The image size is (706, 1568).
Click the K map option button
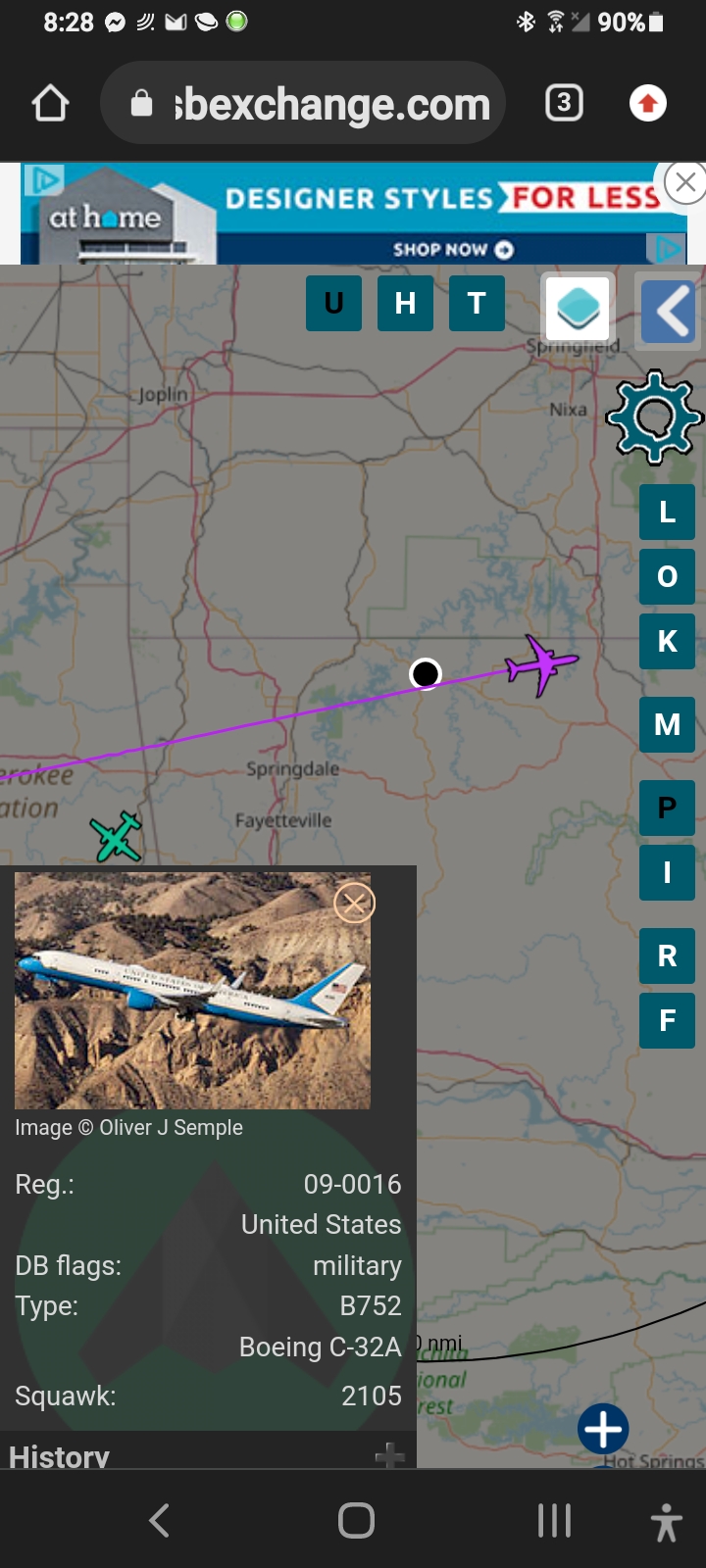667,641
